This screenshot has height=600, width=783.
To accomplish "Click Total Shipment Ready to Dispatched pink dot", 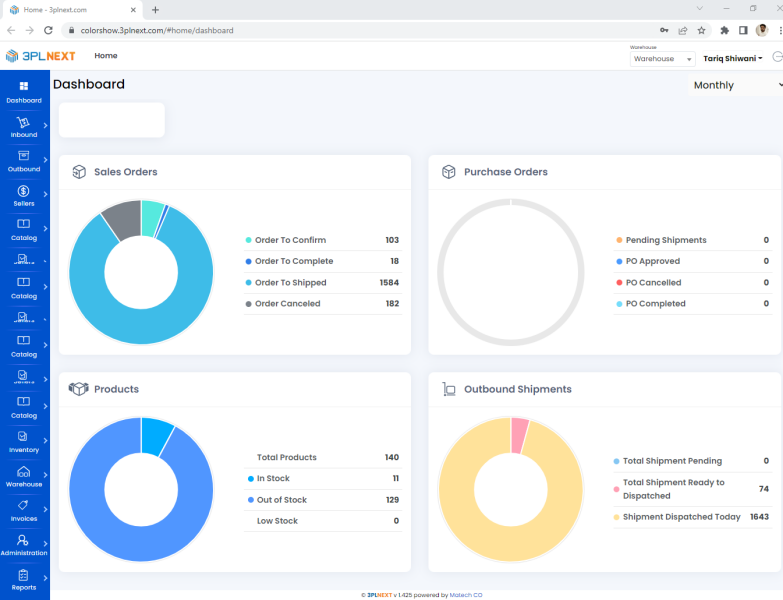I will point(616,489).
